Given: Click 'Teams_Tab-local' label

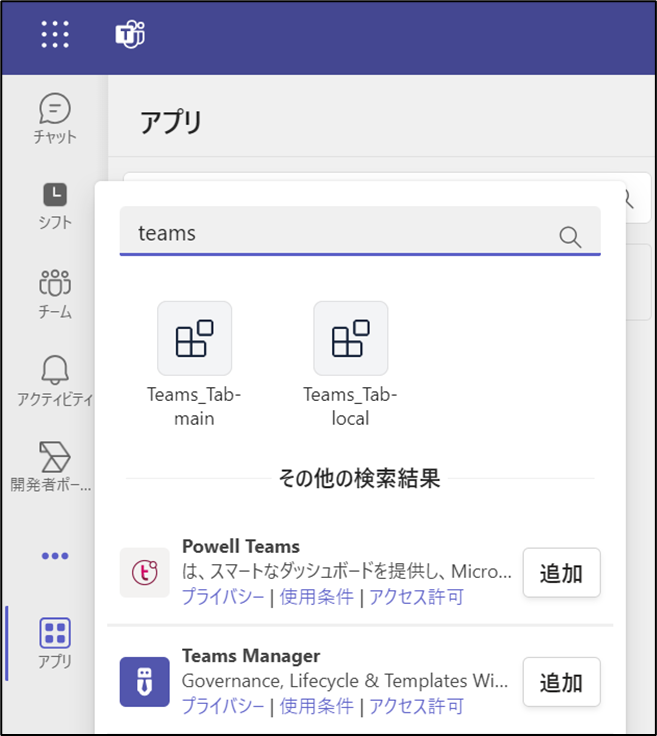Looking at the screenshot, I should (351, 406).
